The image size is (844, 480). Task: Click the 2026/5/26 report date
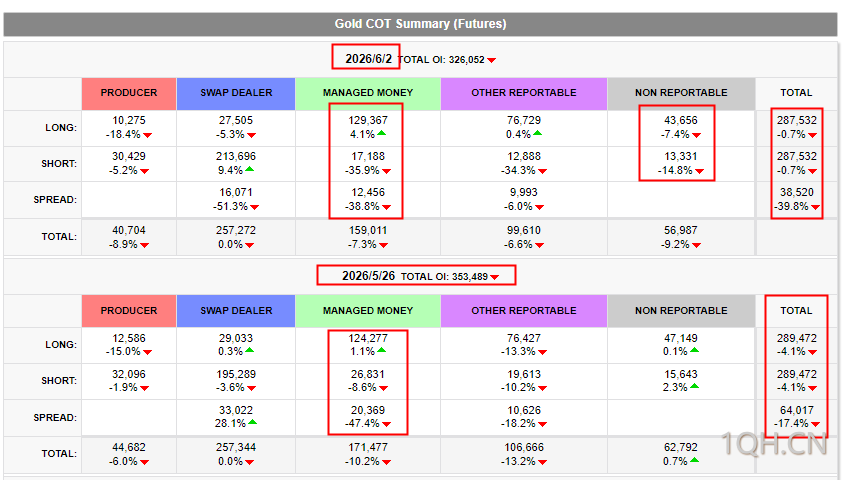coord(369,276)
